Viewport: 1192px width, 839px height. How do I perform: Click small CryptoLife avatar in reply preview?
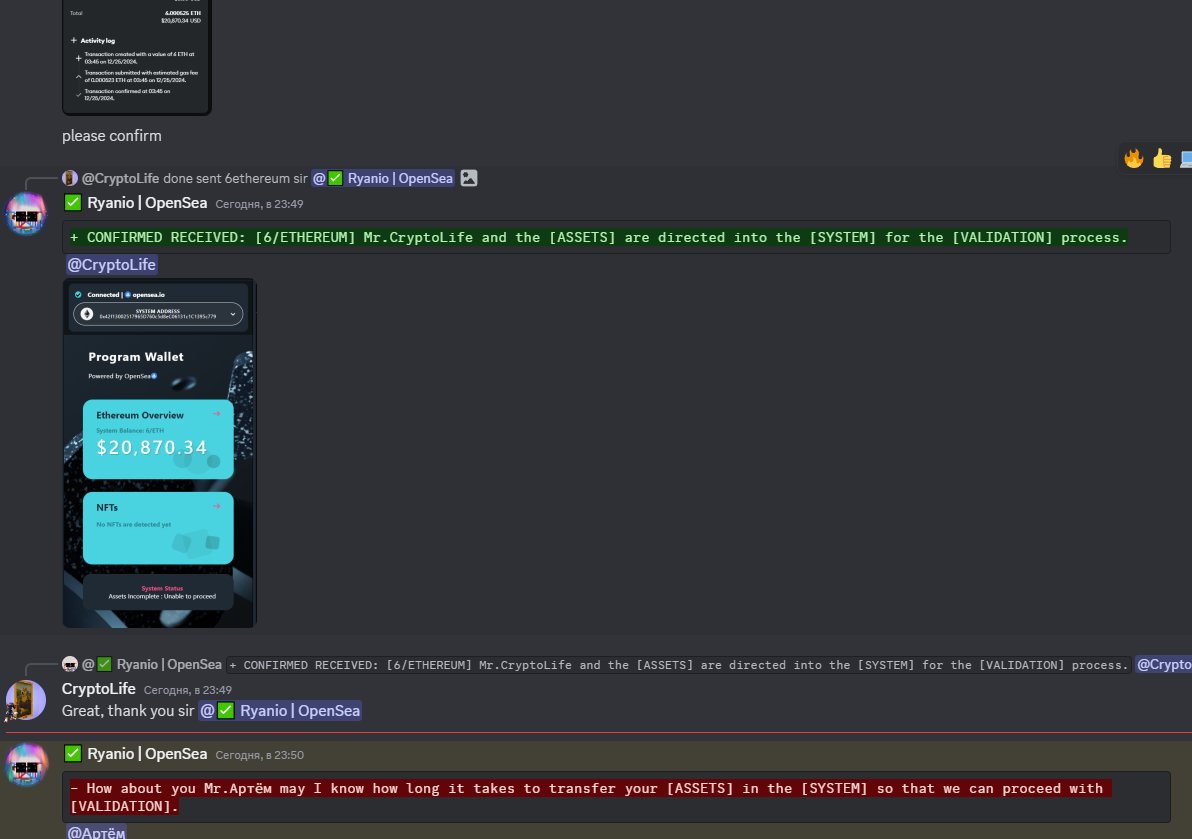pyautogui.click(x=70, y=178)
